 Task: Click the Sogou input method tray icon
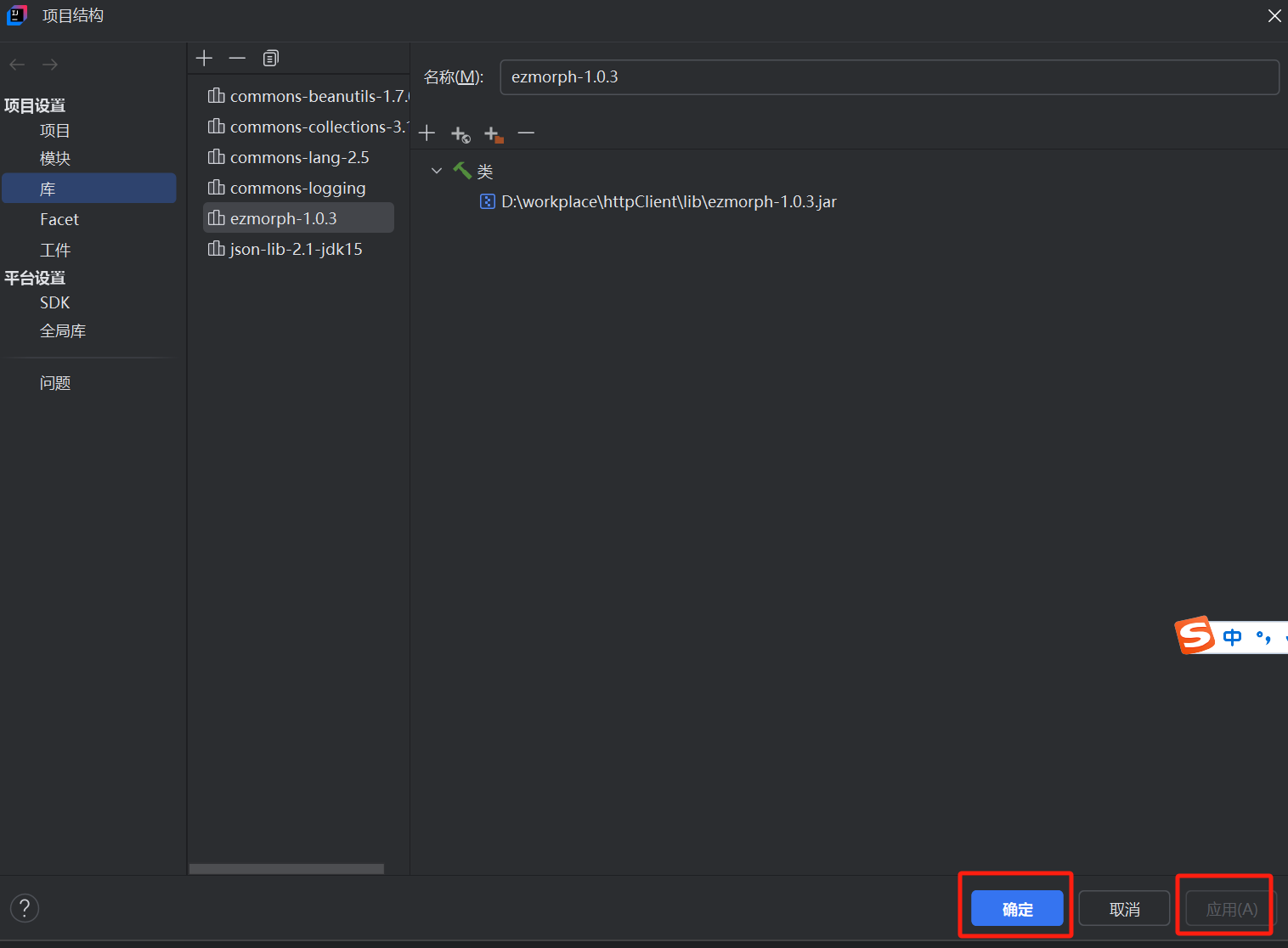pyautogui.click(x=1195, y=635)
